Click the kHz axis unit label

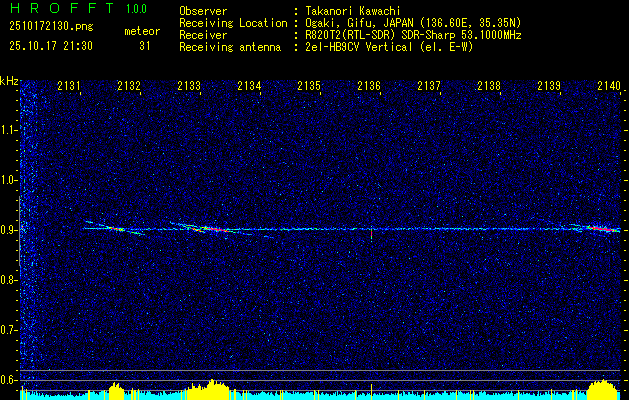pyautogui.click(x=9, y=81)
